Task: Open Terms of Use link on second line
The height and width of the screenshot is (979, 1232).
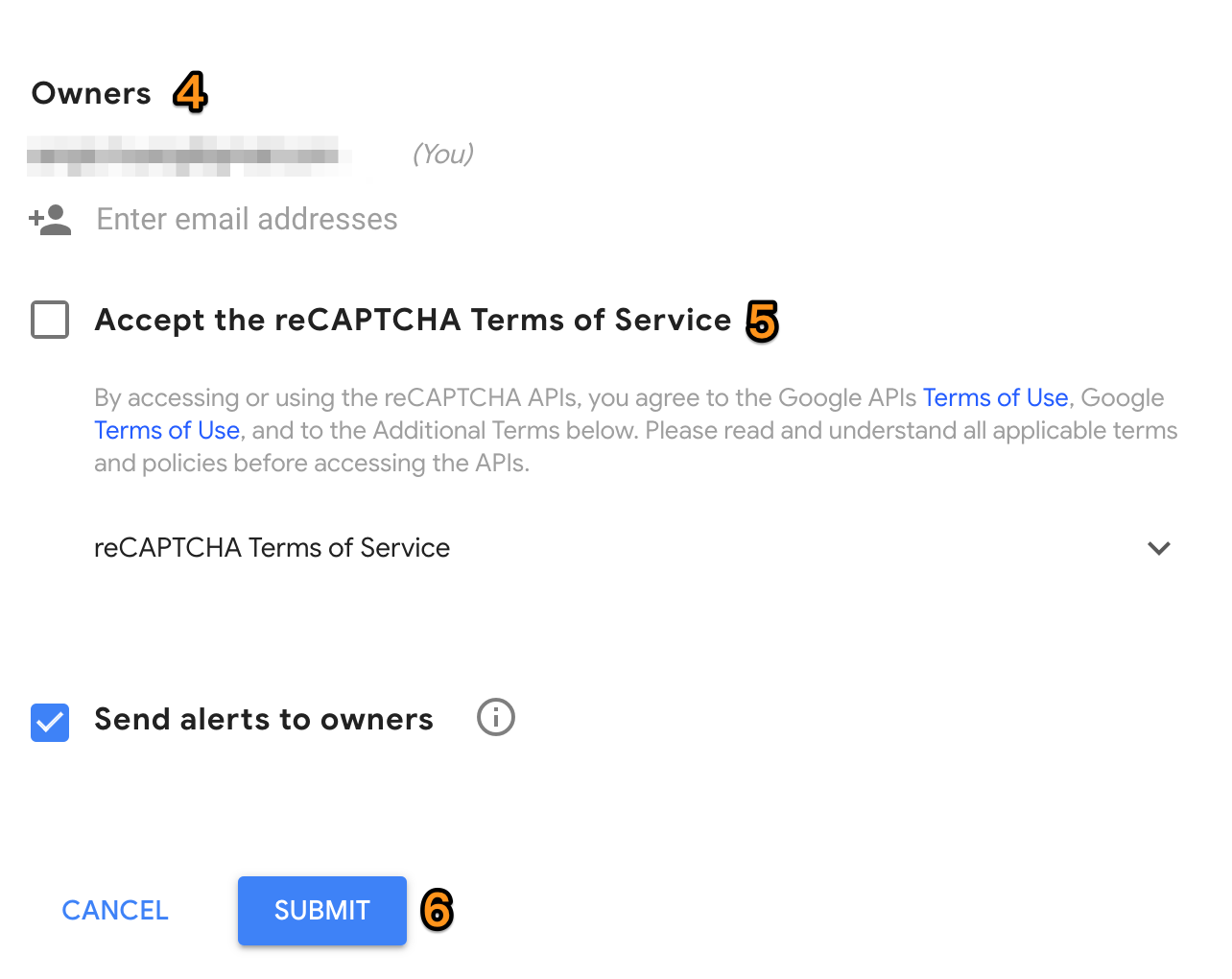Action: coord(167,430)
